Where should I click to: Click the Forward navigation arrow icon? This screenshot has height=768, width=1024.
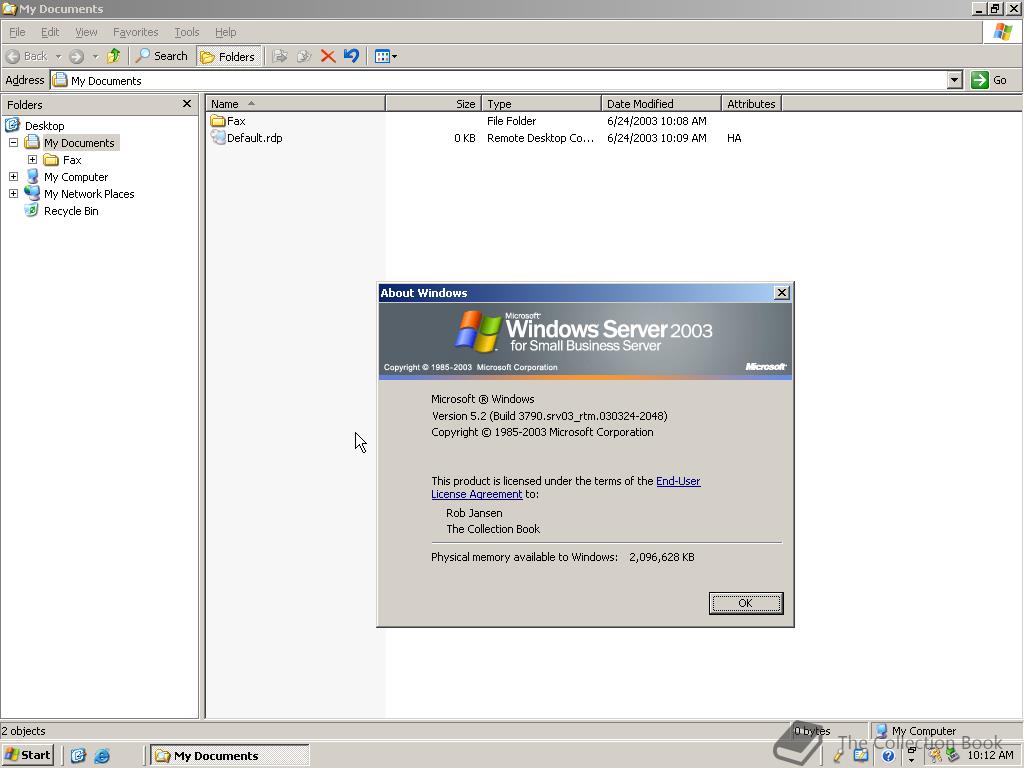click(x=76, y=56)
